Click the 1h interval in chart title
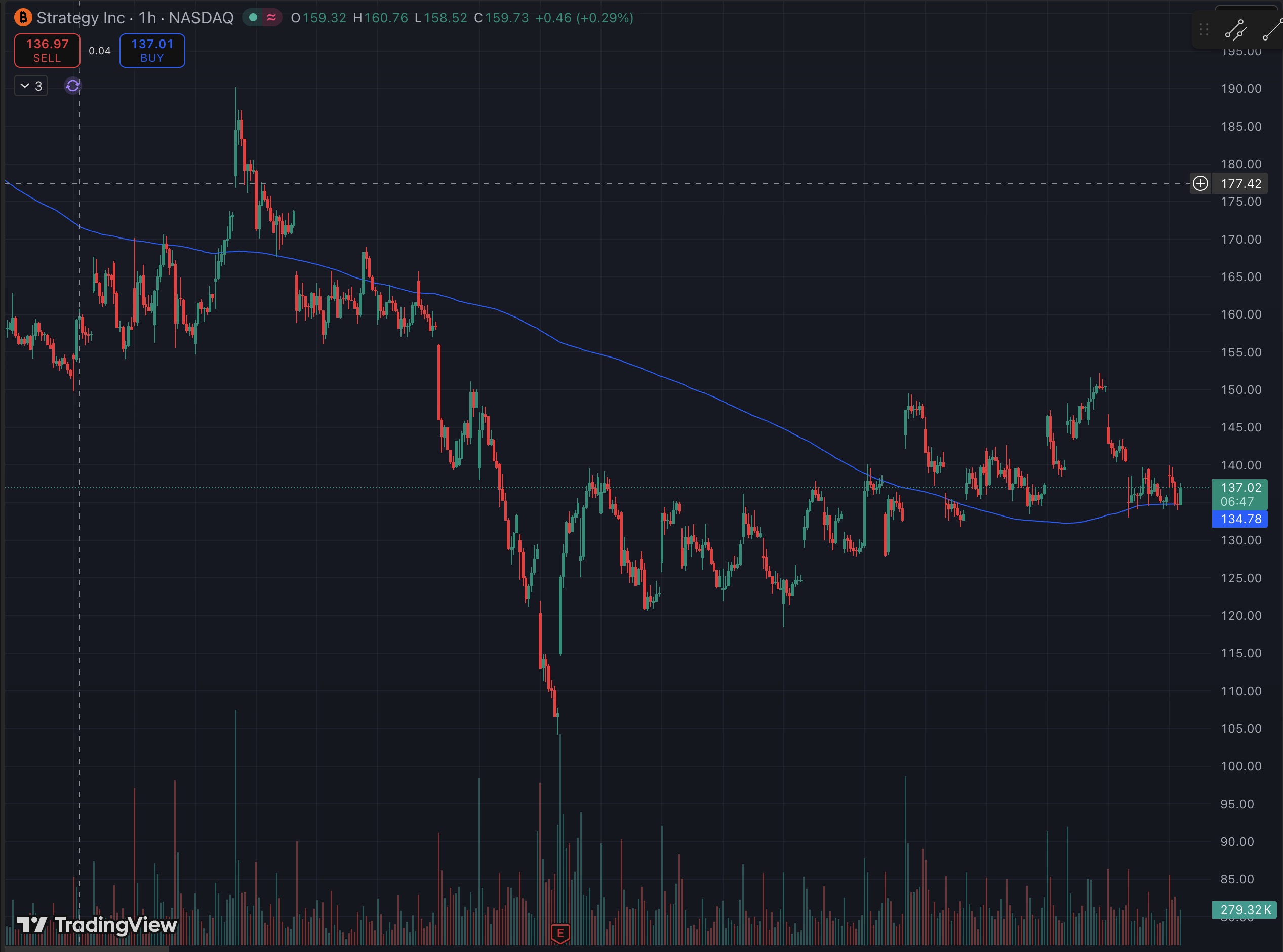Image resolution: width=1283 pixels, height=952 pixels. pyautogui.click(x=147, y=18)
